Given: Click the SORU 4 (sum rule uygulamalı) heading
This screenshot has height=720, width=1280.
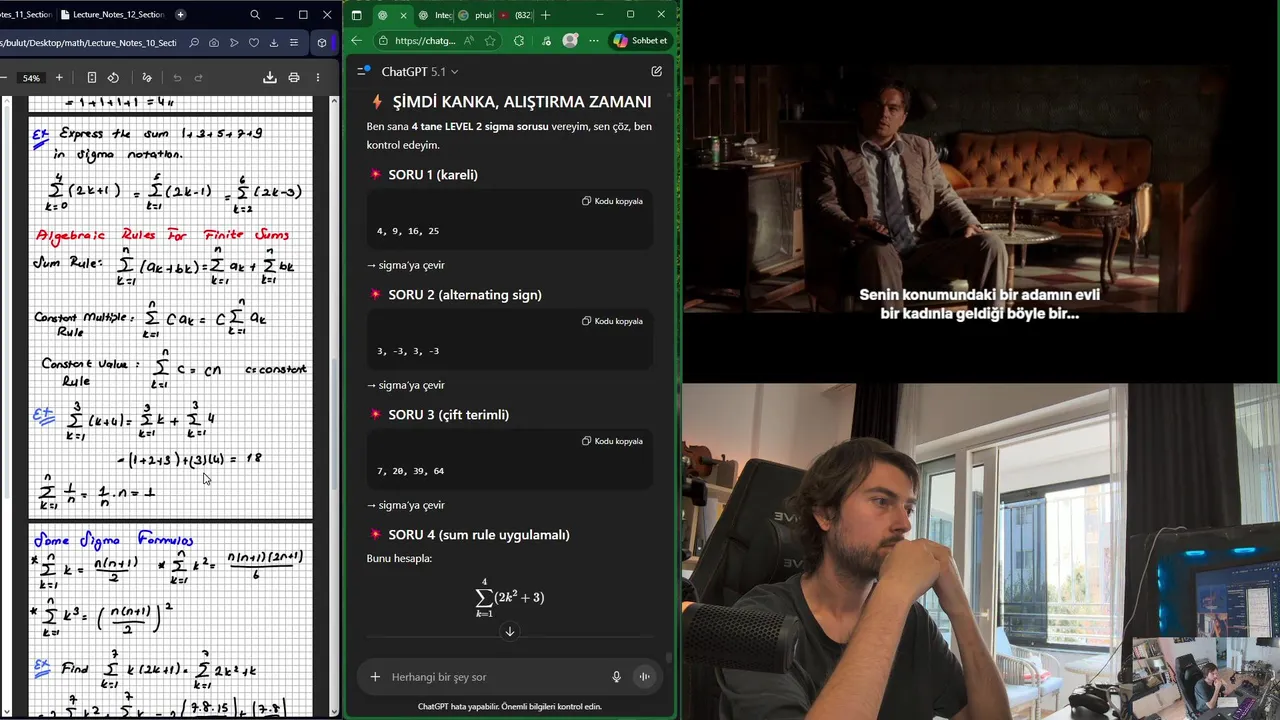Looking at the screenshot, I should click(x=479, y=535).
